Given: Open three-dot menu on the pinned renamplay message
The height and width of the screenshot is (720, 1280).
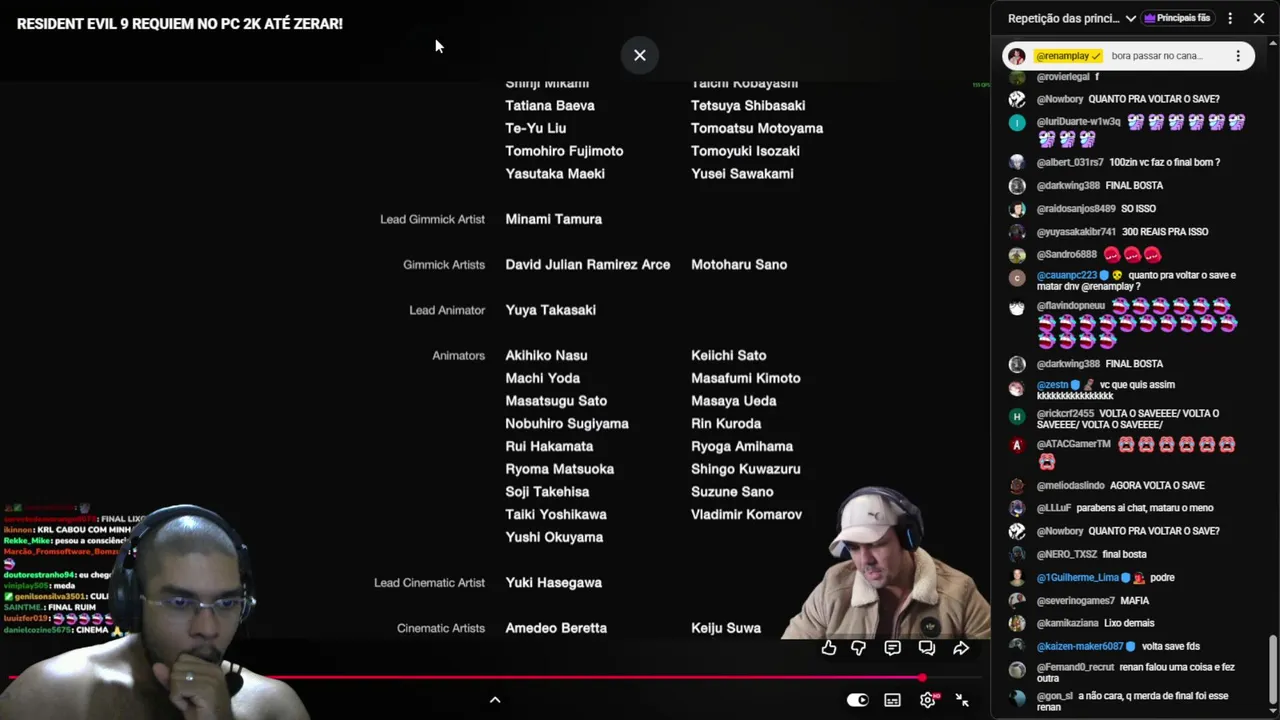Looking at the screenshot, I should [1238, 56].
